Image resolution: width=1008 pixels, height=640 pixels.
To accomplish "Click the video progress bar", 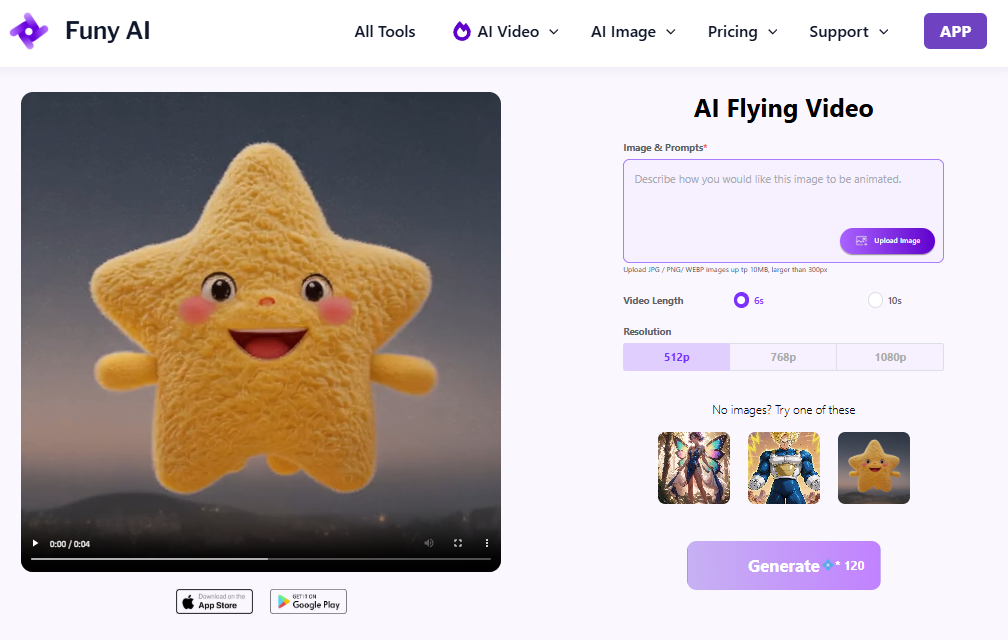I will 260,557.
